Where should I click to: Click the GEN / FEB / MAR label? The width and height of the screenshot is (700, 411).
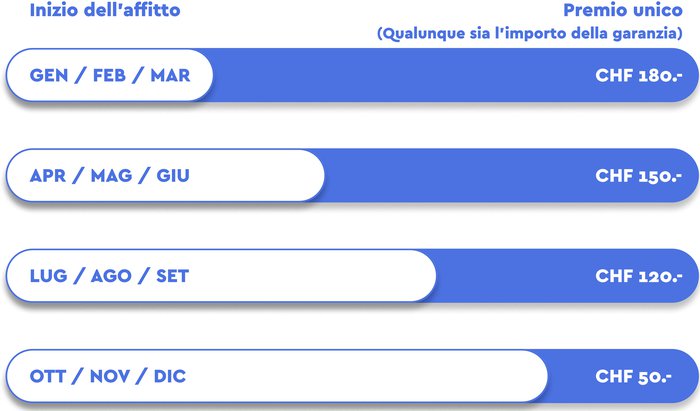coord(110,75)
